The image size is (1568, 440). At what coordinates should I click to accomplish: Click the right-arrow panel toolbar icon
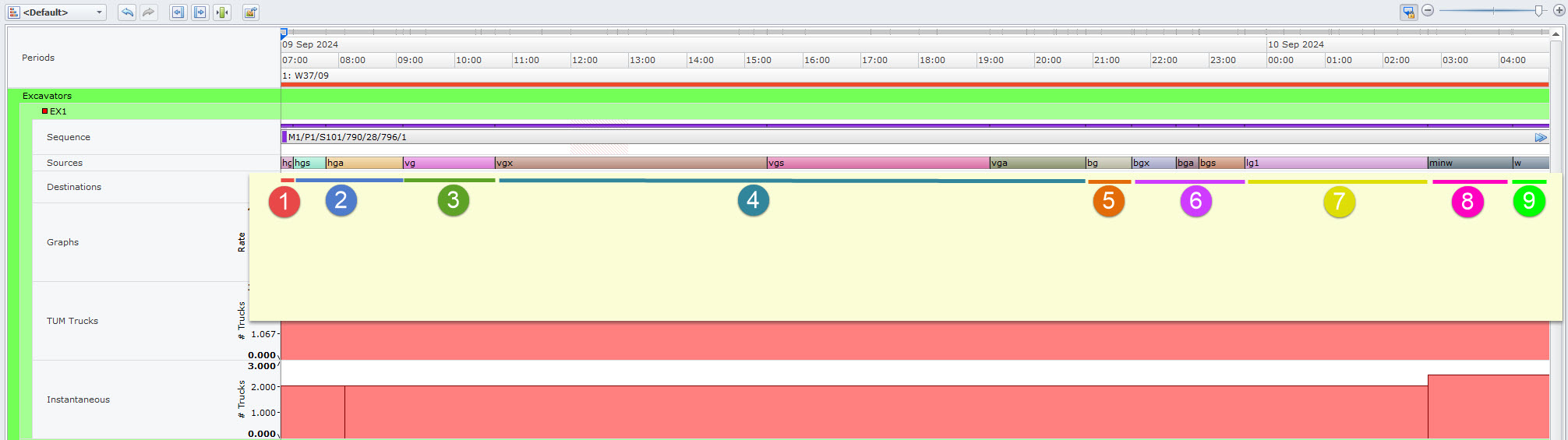(200, 12)
